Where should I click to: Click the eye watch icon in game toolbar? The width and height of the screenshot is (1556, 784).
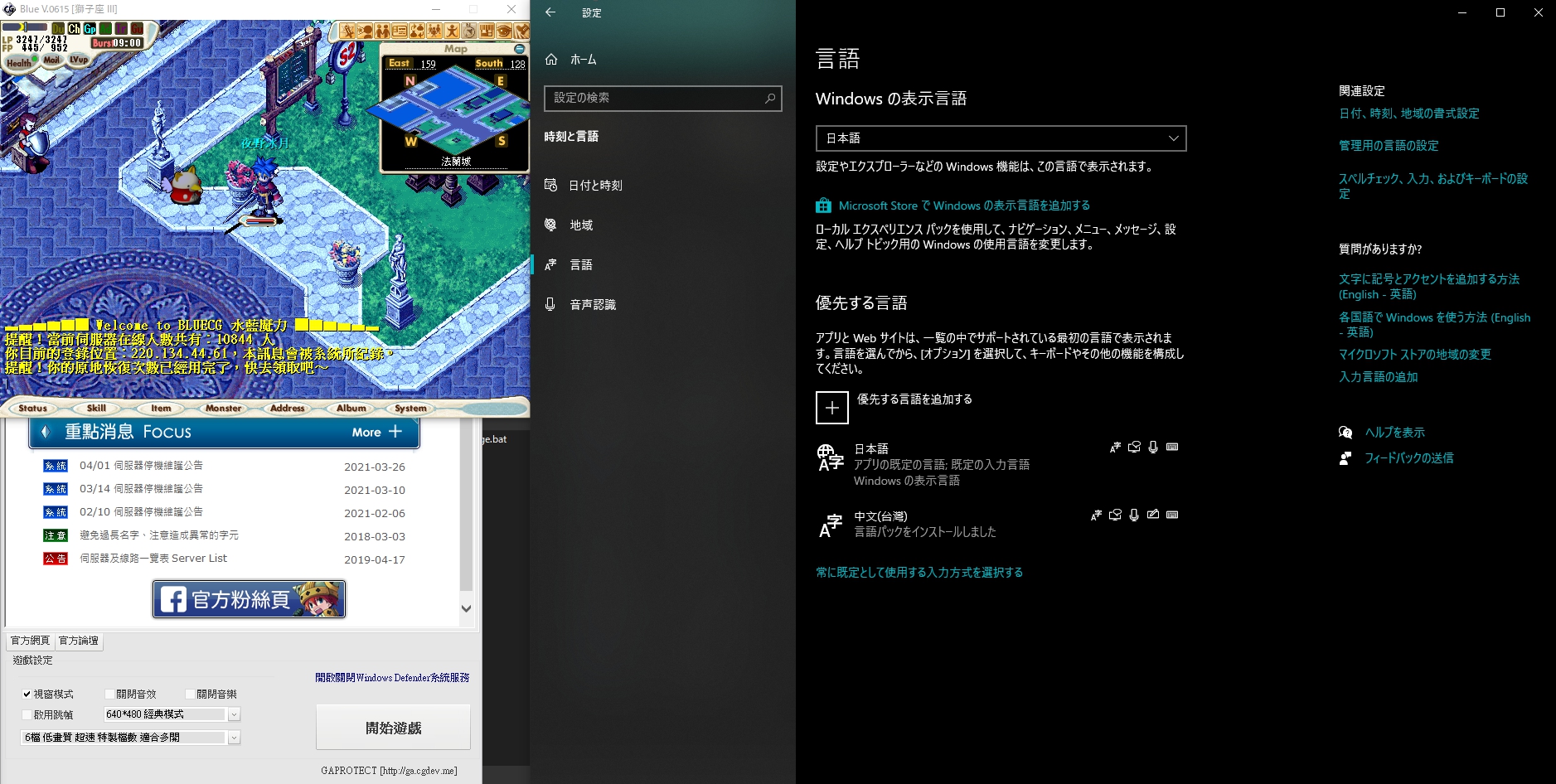click(x=504, y=31)
